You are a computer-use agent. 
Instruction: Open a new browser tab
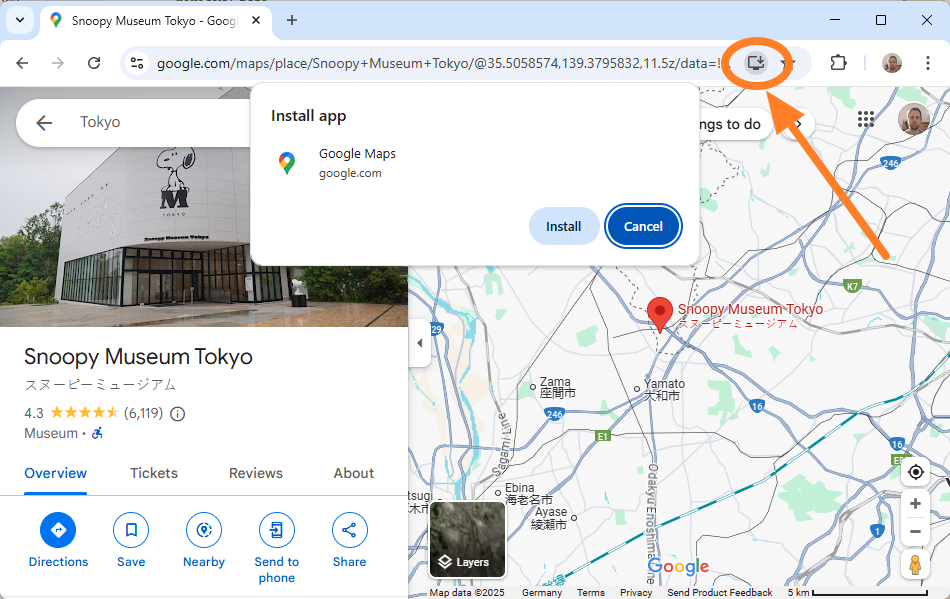tap(291, 20)
